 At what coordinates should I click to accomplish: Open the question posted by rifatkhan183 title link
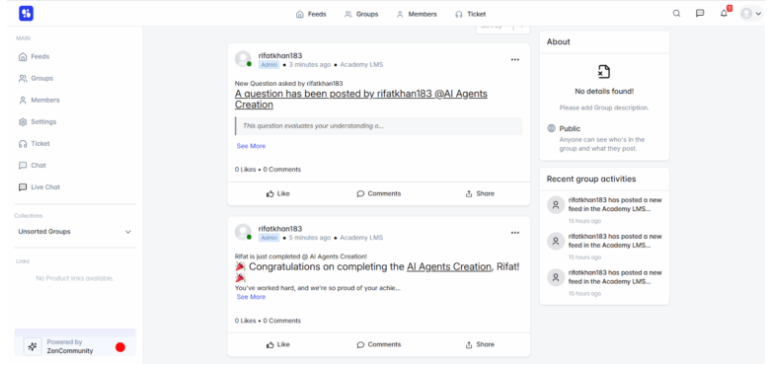361,99
